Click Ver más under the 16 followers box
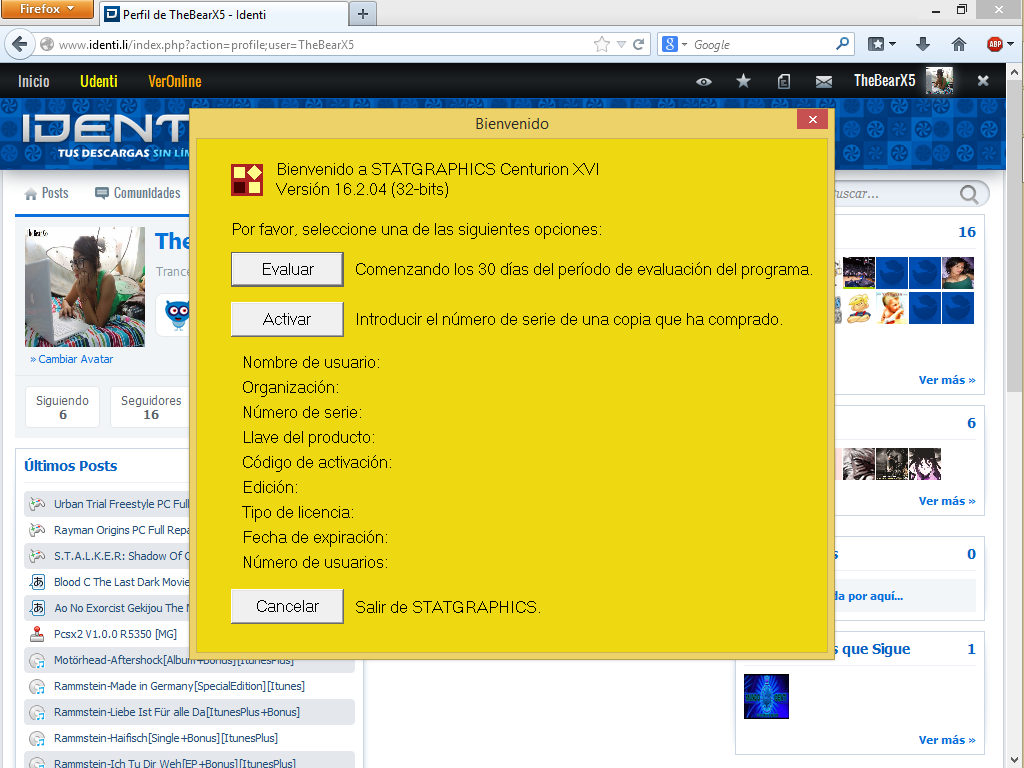The image size is (1024, 768). 947,380
